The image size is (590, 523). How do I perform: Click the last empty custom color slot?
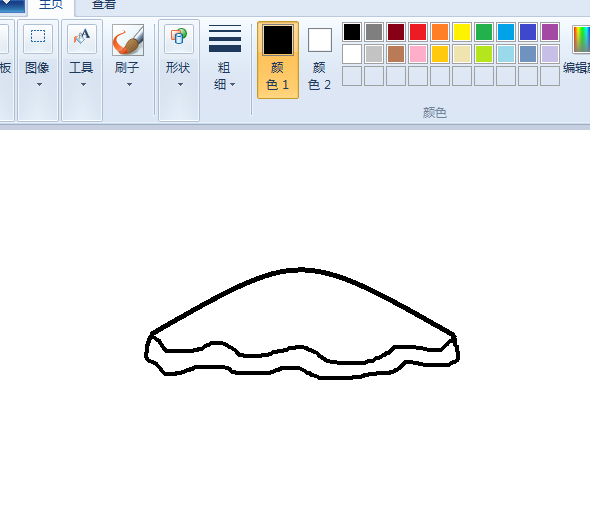pos(550,76)
